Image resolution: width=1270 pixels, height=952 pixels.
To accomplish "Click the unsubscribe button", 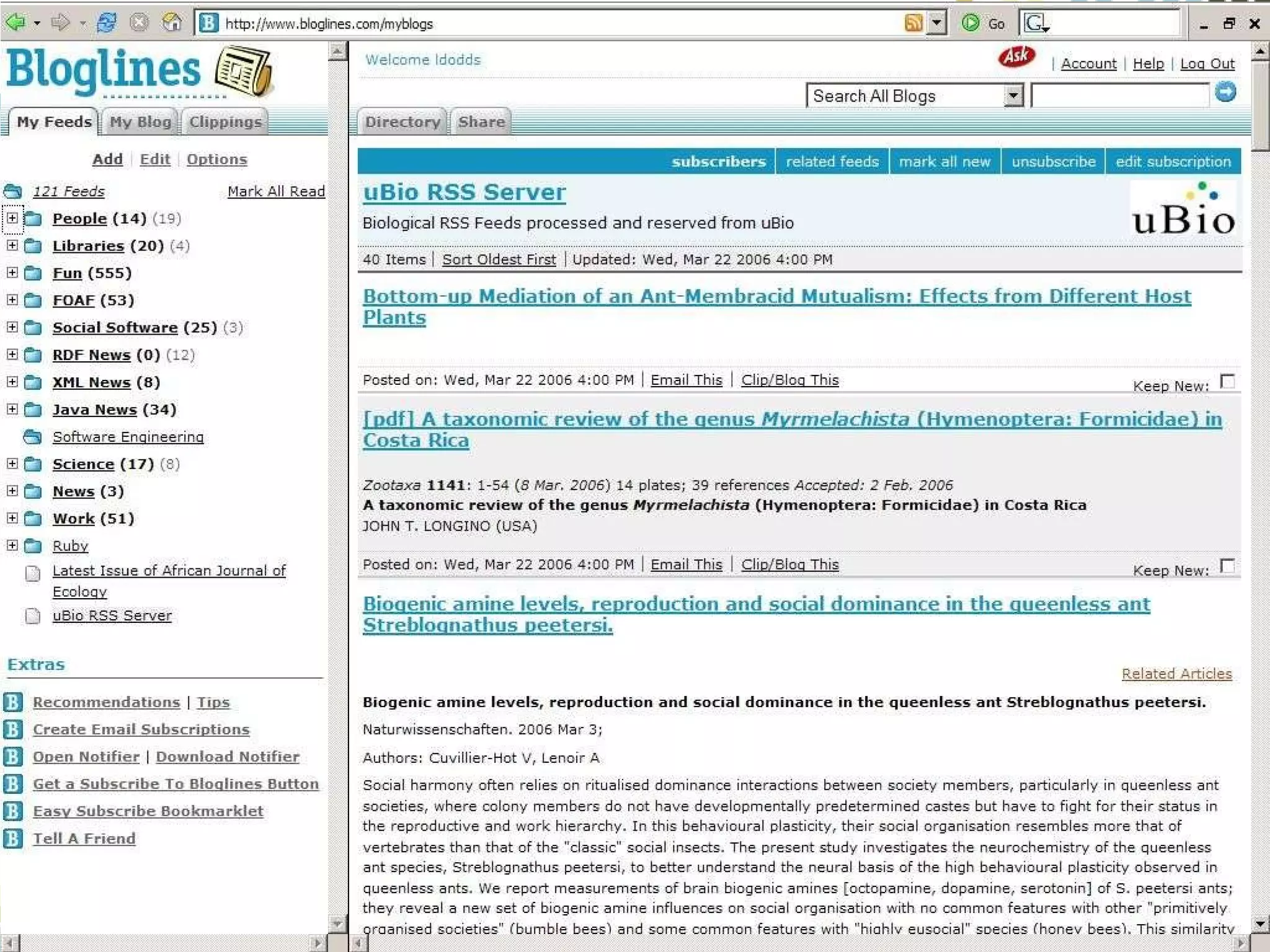I will tap(1053, 162).
